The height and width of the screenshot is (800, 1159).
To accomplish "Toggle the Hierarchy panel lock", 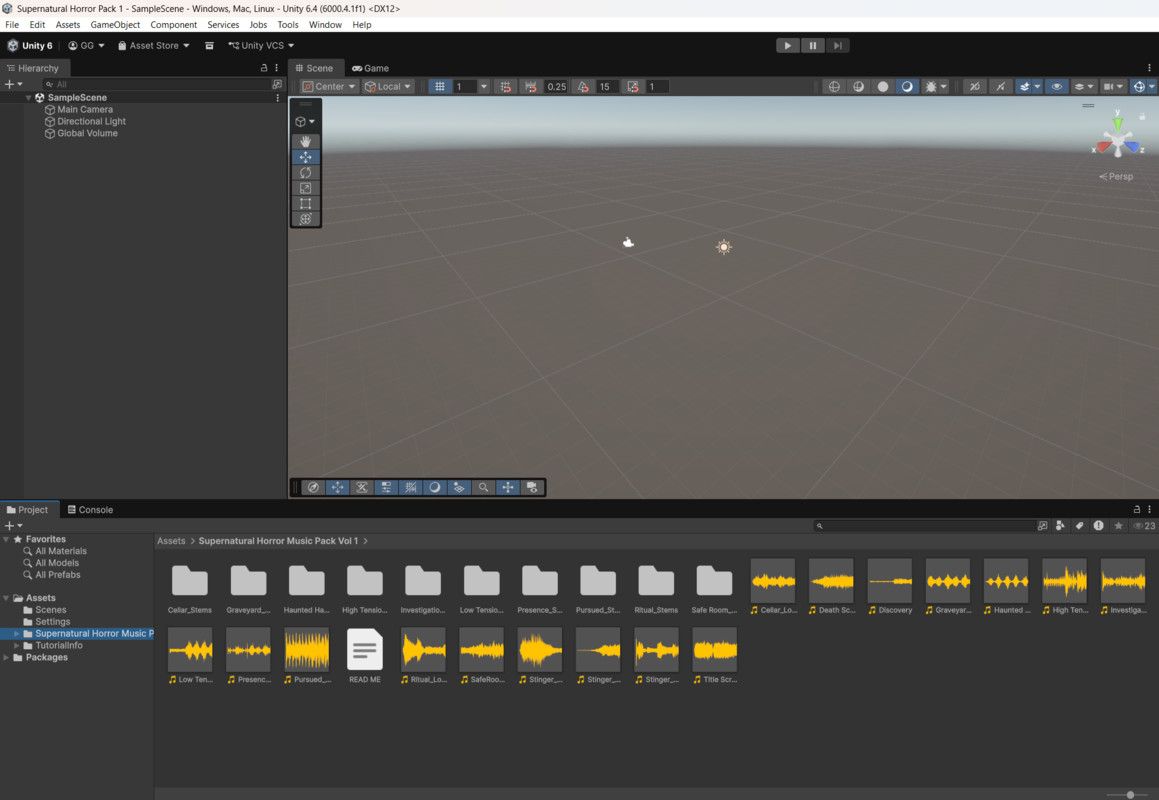I will pos(264,67).
